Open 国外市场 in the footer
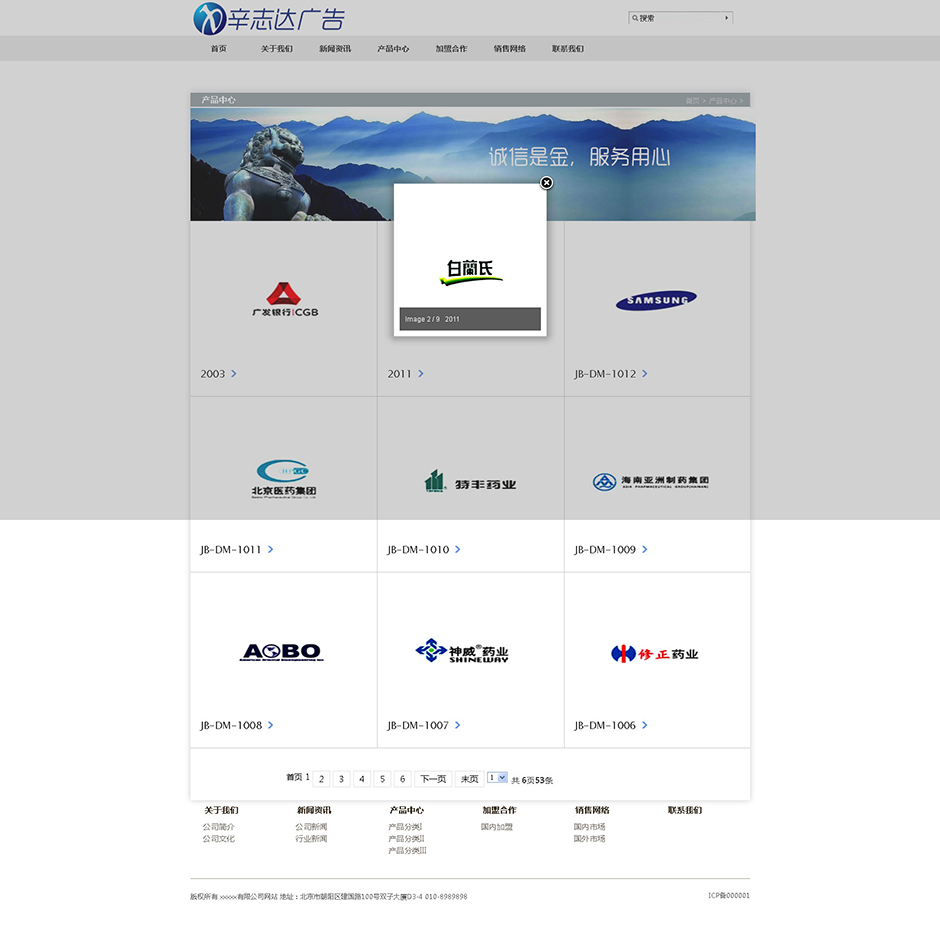The height and width of the screenshot is (946, 940). coord(589,839)
